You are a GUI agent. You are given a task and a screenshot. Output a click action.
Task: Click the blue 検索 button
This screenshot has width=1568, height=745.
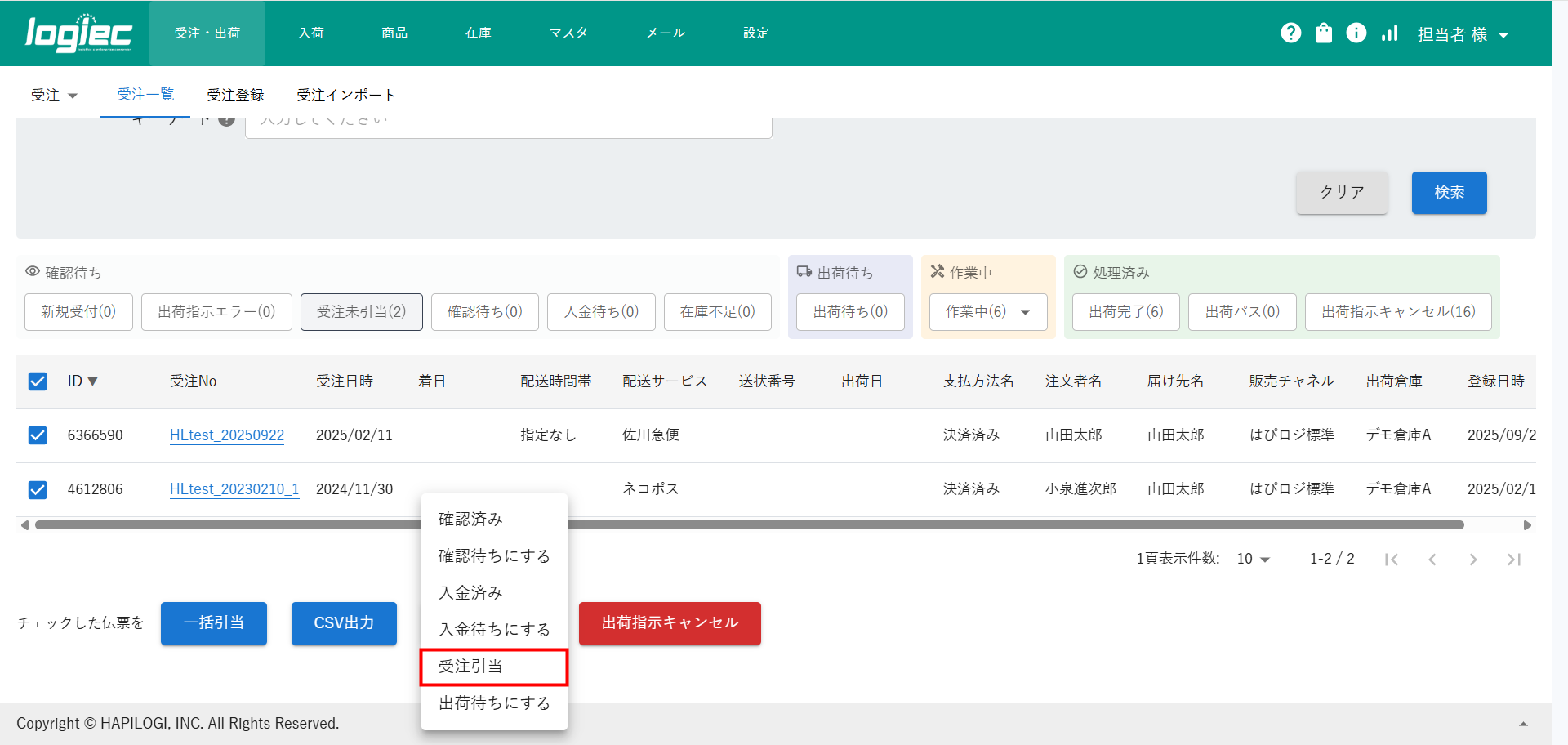[1449, 193]
